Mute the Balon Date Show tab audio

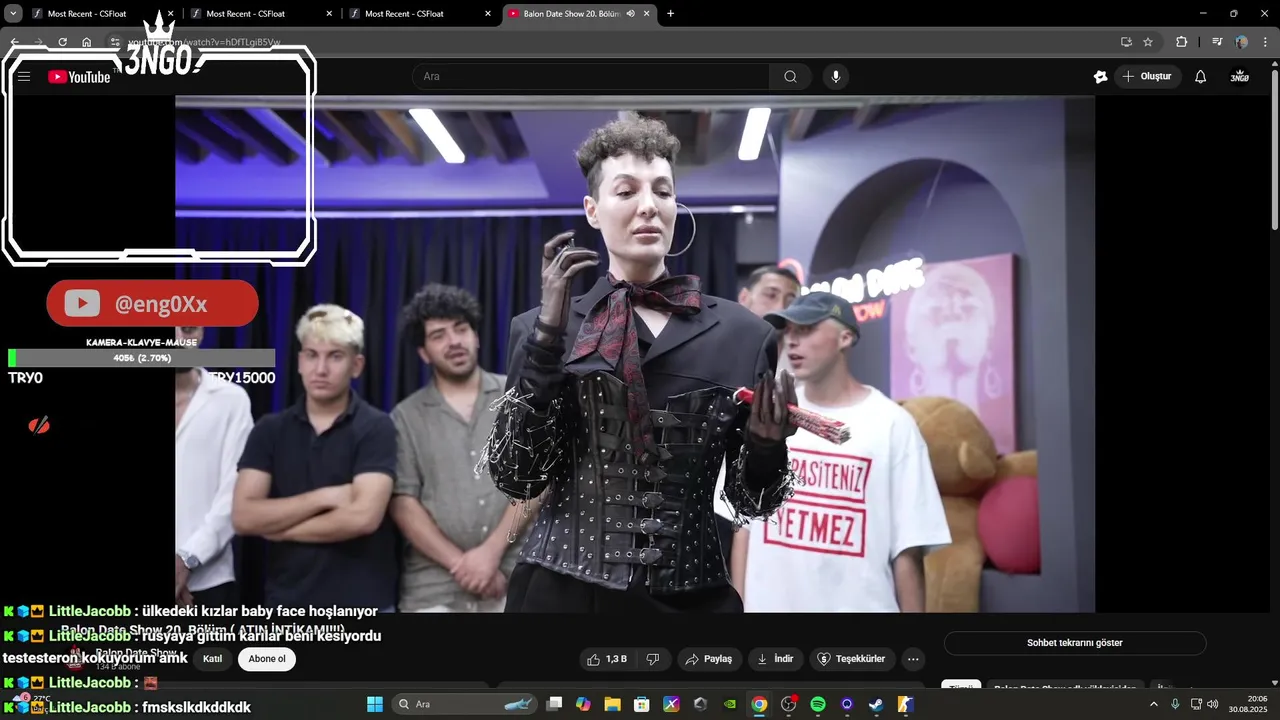[x=631, y=14]
